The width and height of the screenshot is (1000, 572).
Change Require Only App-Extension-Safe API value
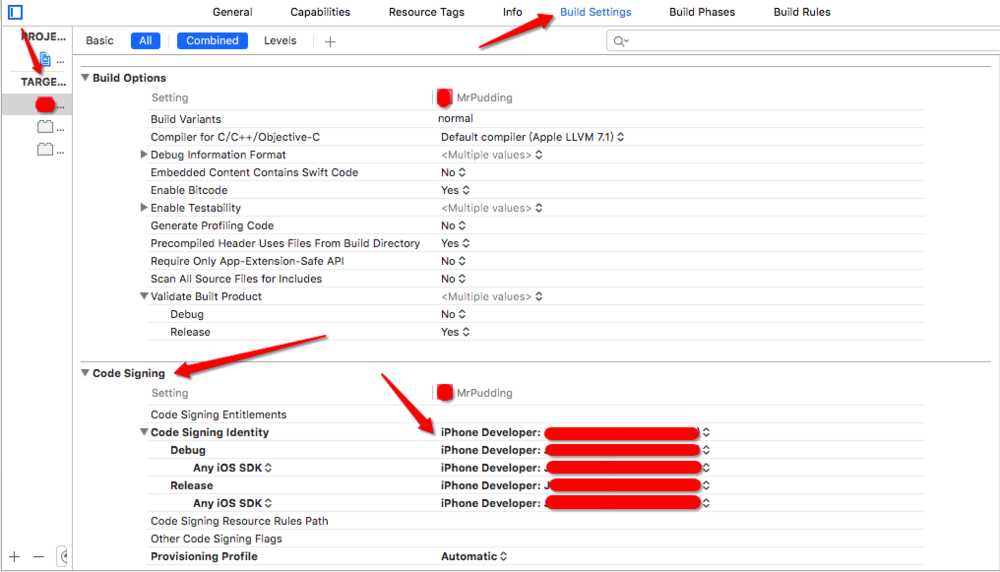(x=453, y=261)
